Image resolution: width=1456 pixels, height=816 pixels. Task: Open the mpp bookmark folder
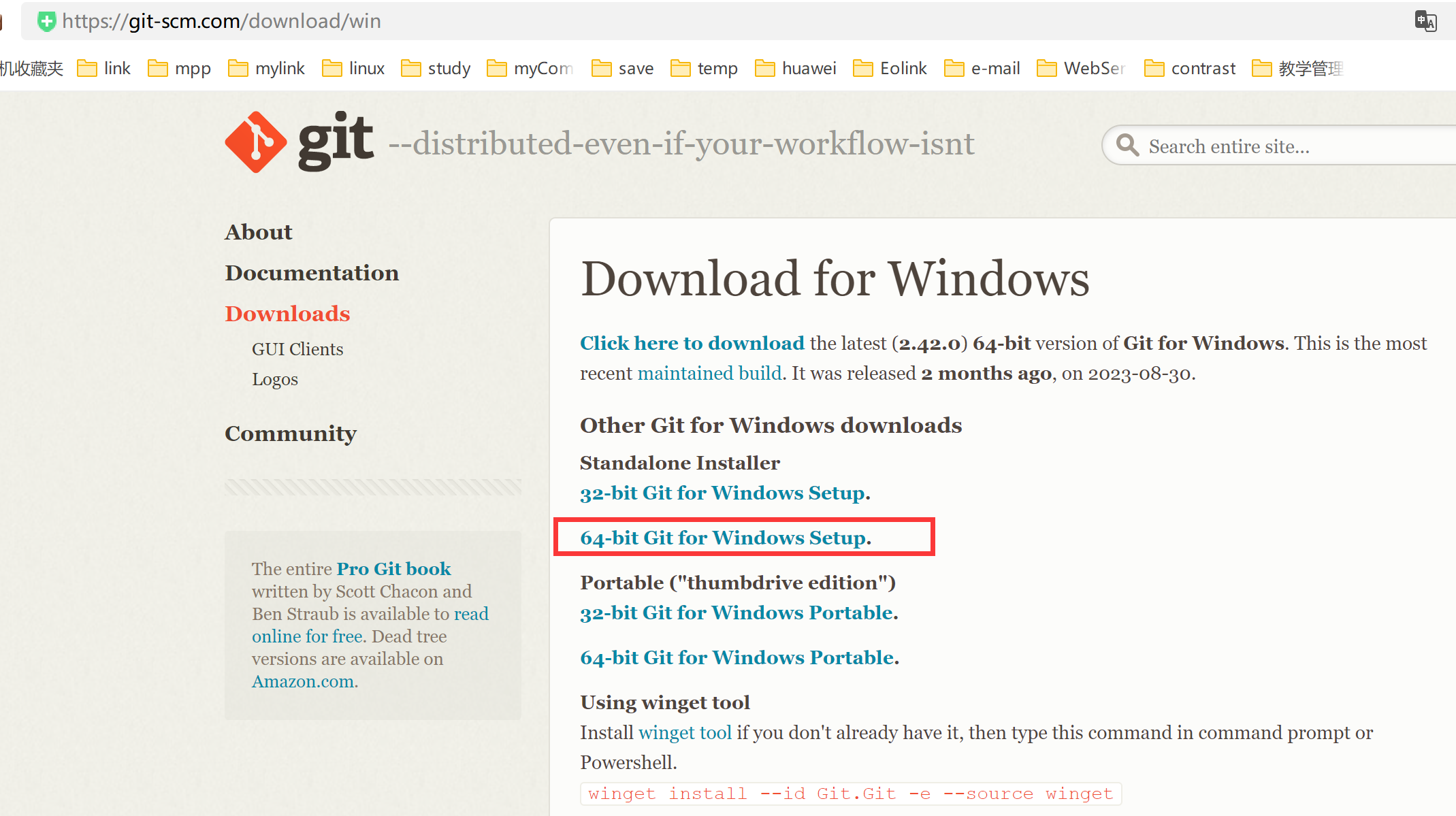pyautogui.click(x=180, y=68)
